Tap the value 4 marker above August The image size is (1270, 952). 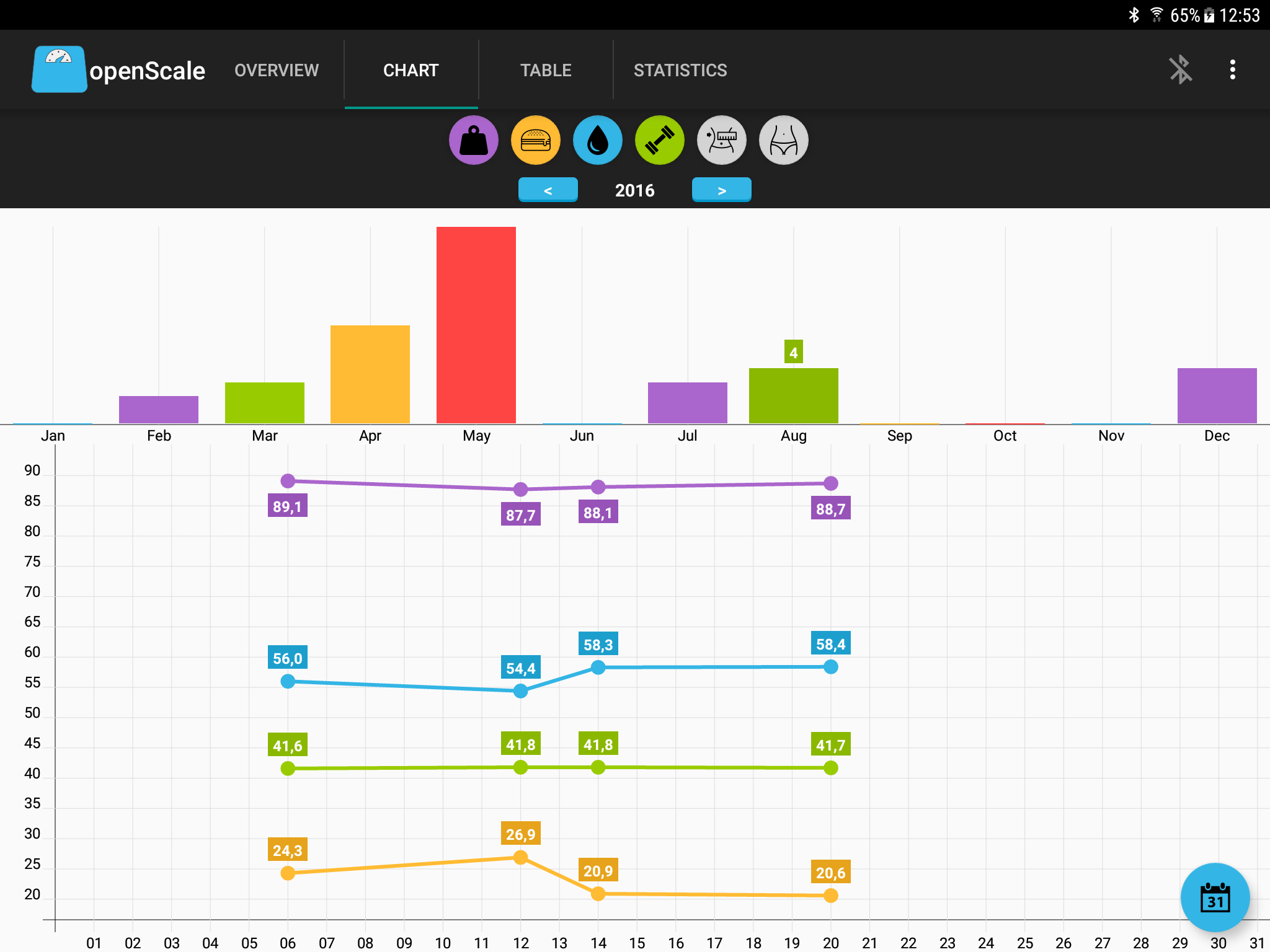pos(794,352)
